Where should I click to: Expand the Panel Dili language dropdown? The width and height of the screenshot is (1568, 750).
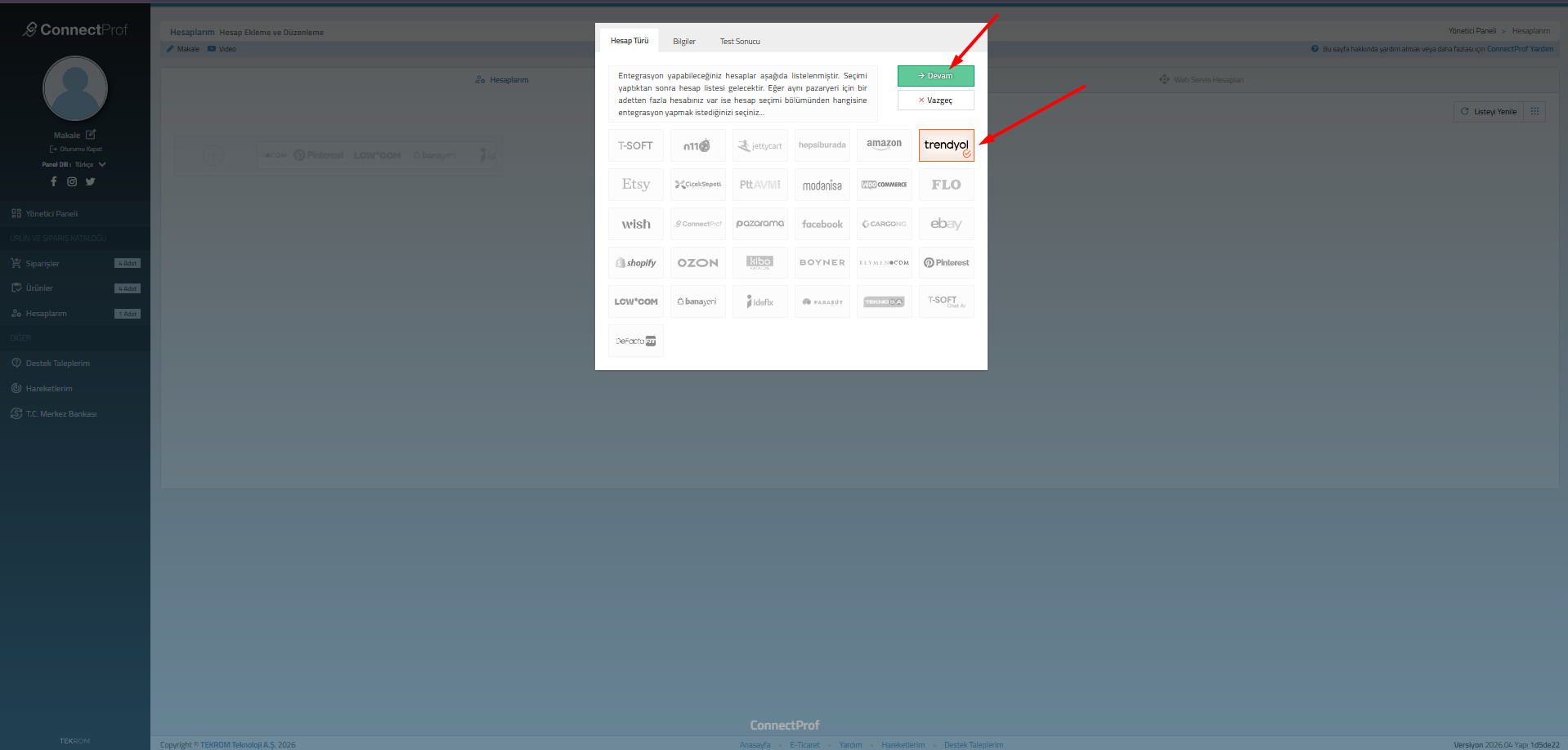[x=101, y=164]
